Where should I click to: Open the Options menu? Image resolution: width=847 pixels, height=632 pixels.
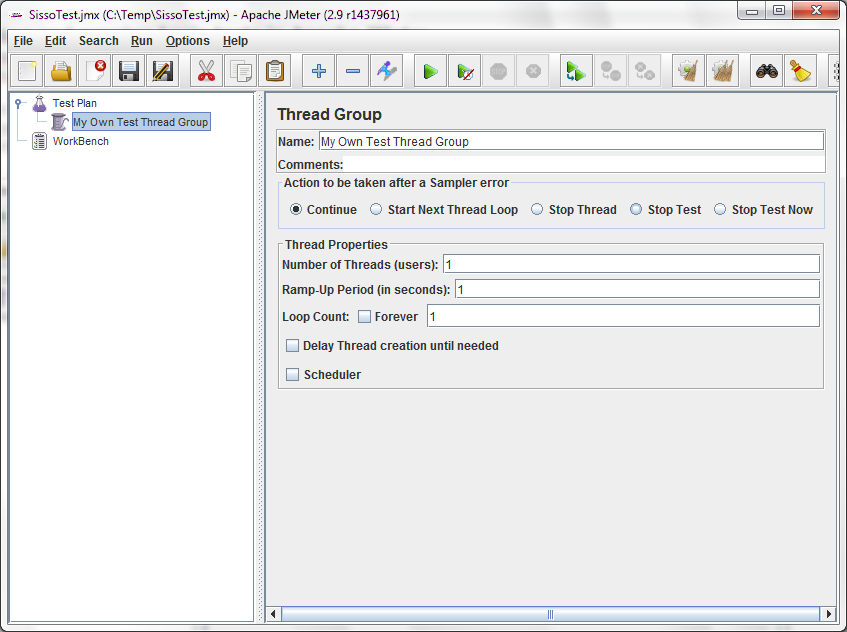[187, 41]
